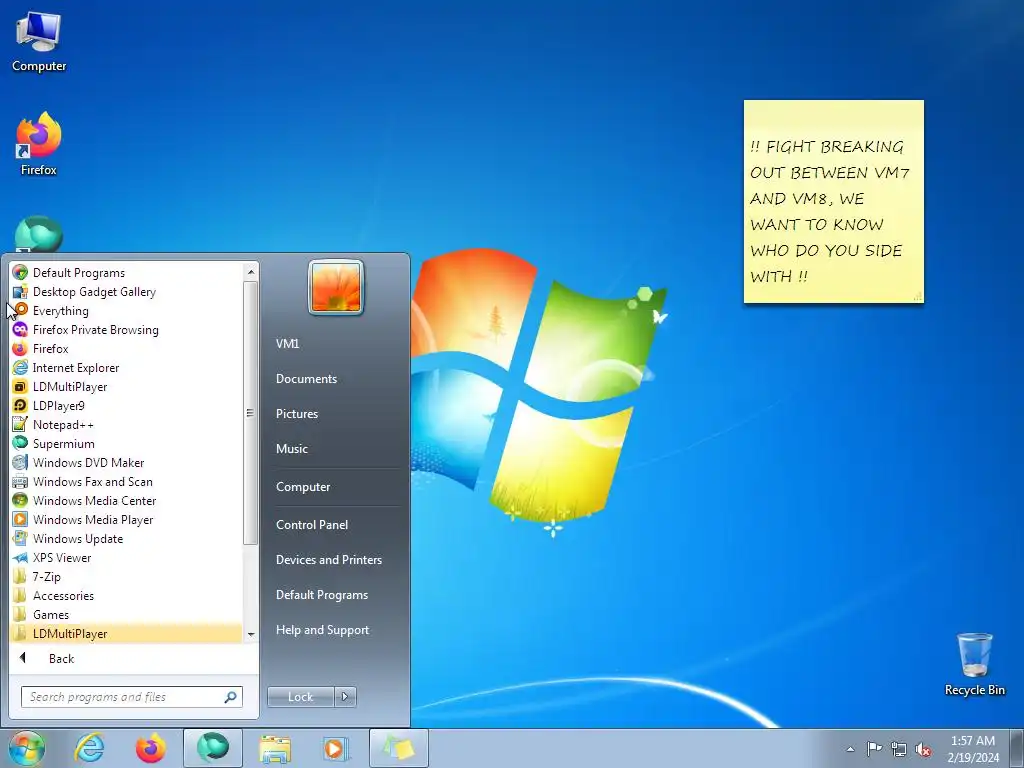Open the shutdown options arrow beside Lock
1024x768 pixels.
click(x=345, y=697)
